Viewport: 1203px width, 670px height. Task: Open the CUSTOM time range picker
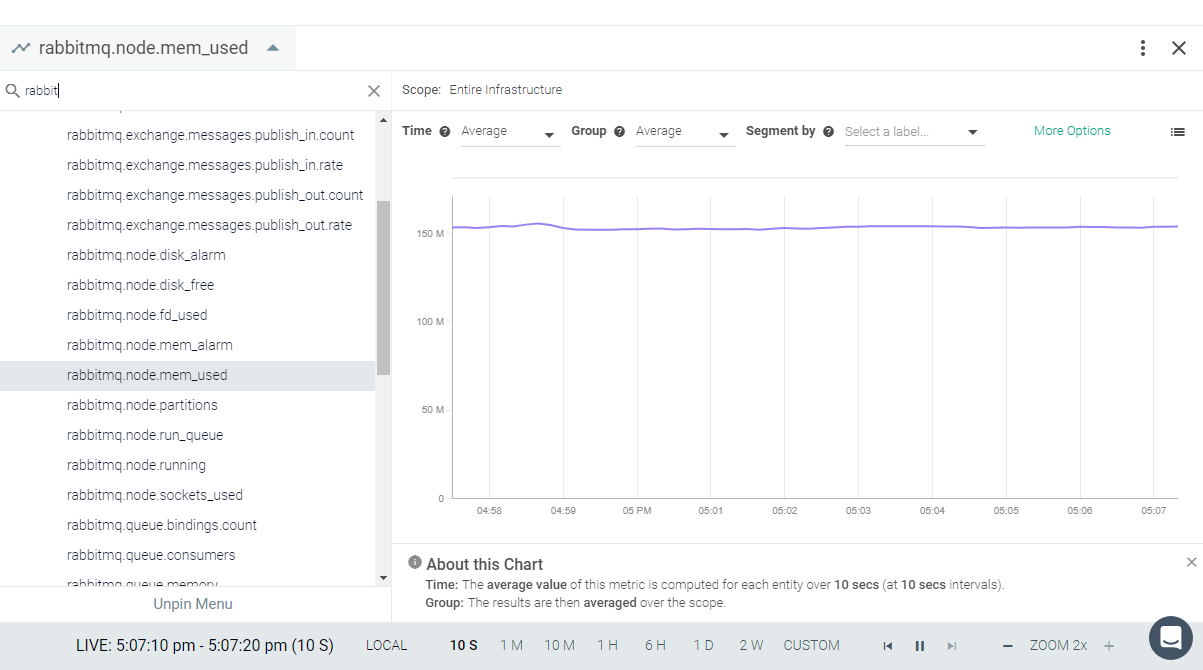click(x=812, y=646)
